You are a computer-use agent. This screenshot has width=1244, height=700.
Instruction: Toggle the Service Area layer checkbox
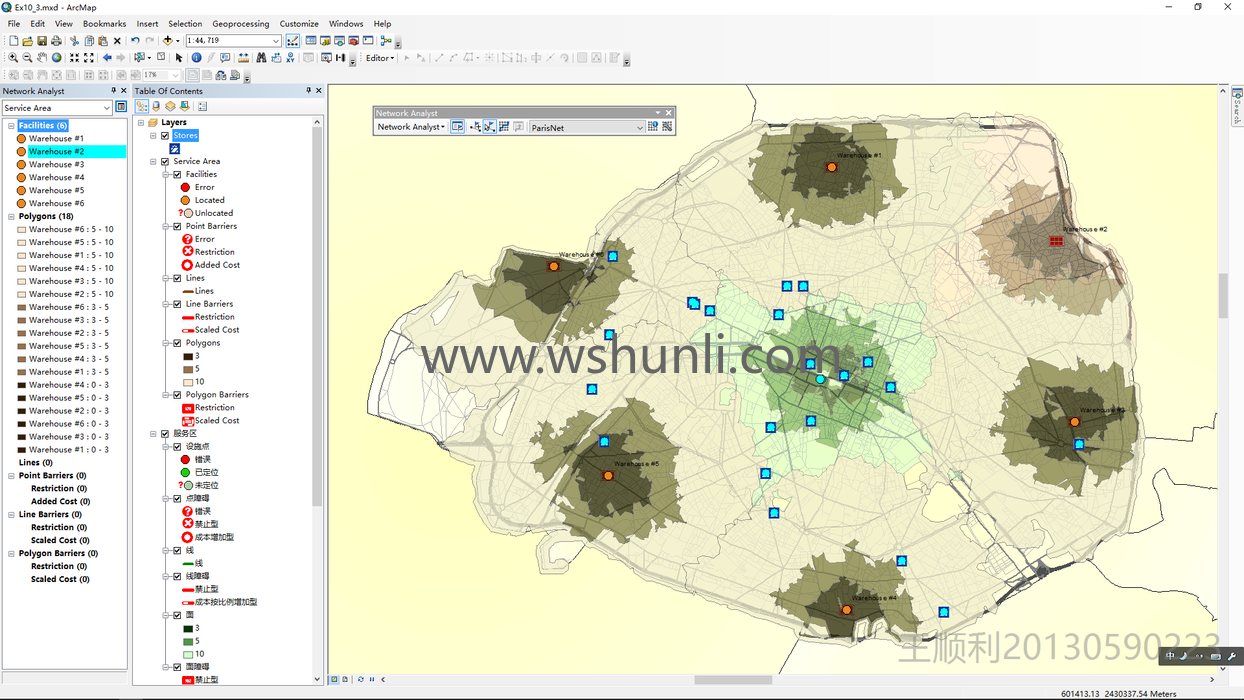coord(166,162)
